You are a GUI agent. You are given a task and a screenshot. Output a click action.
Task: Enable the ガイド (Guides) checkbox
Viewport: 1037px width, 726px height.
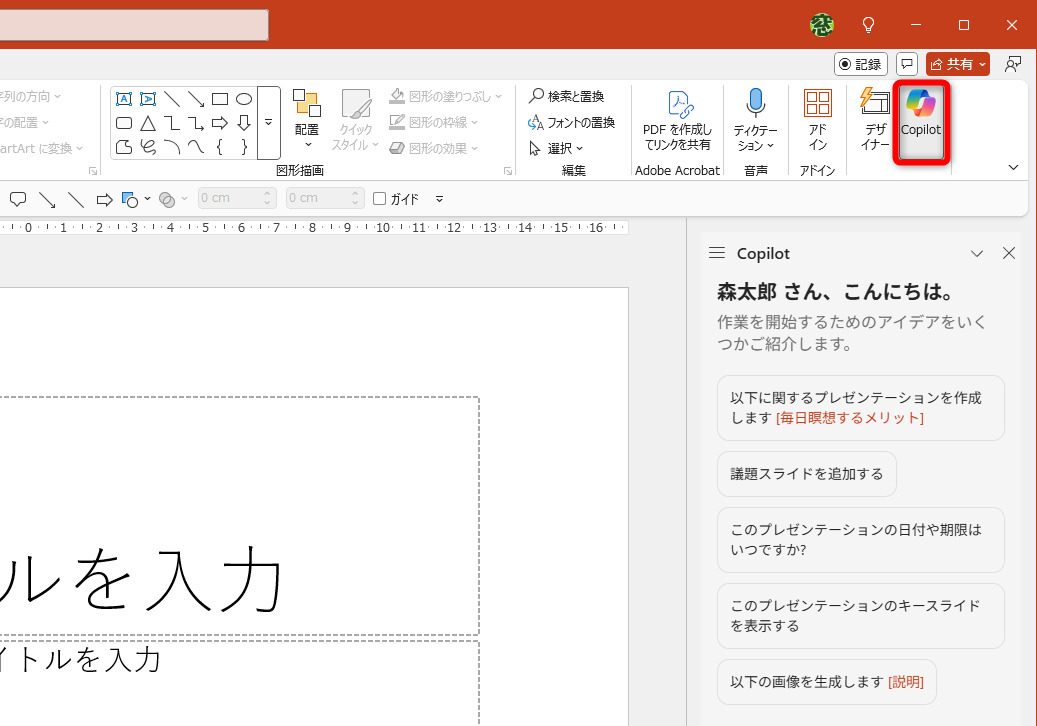pos(381,198)
